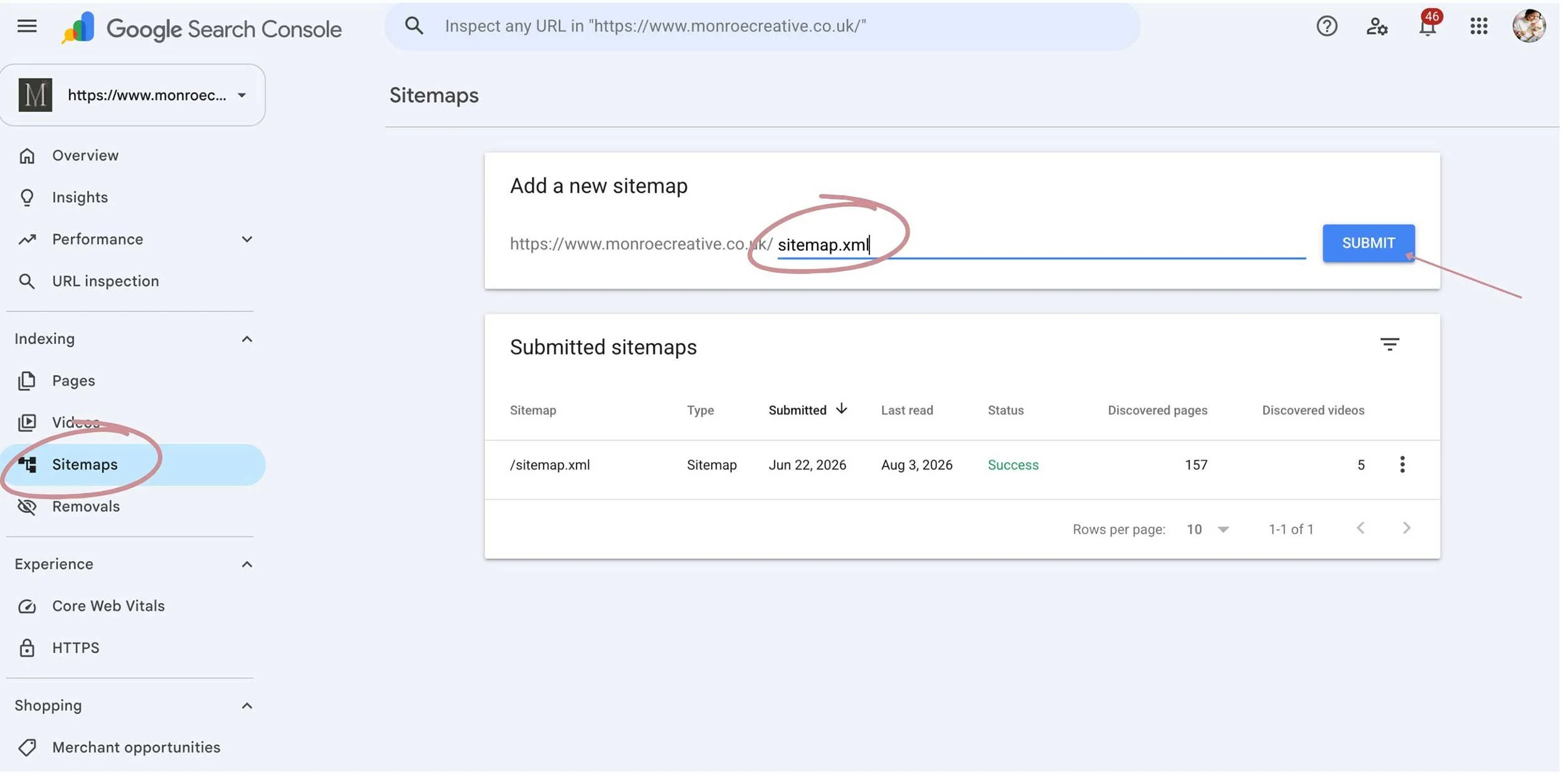Click the Jun 22, 2026 submitted date

pos(807,465)
